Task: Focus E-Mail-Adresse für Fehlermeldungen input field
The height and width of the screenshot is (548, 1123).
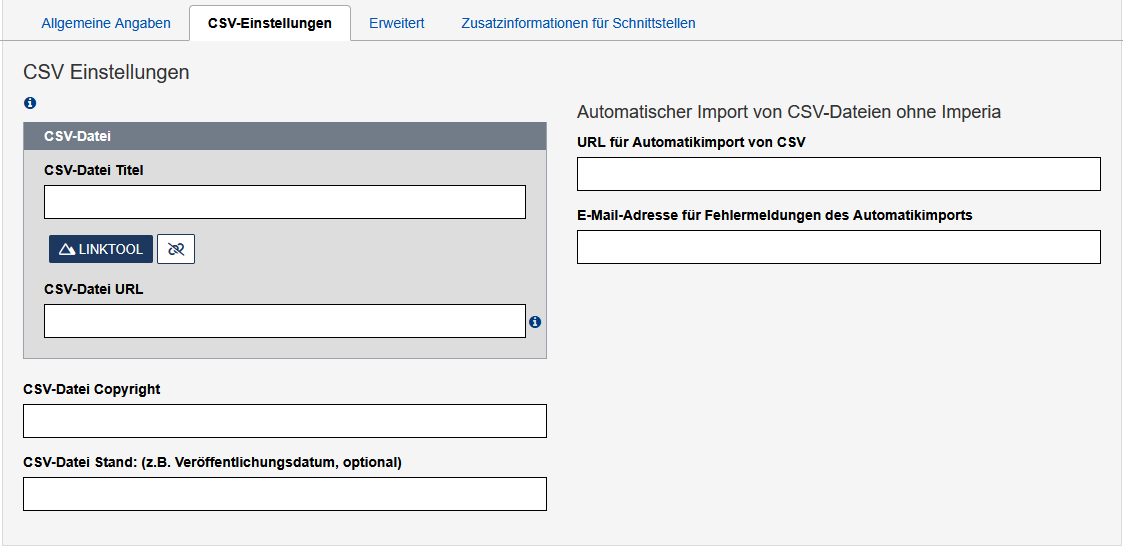Action: click(839, 247)
